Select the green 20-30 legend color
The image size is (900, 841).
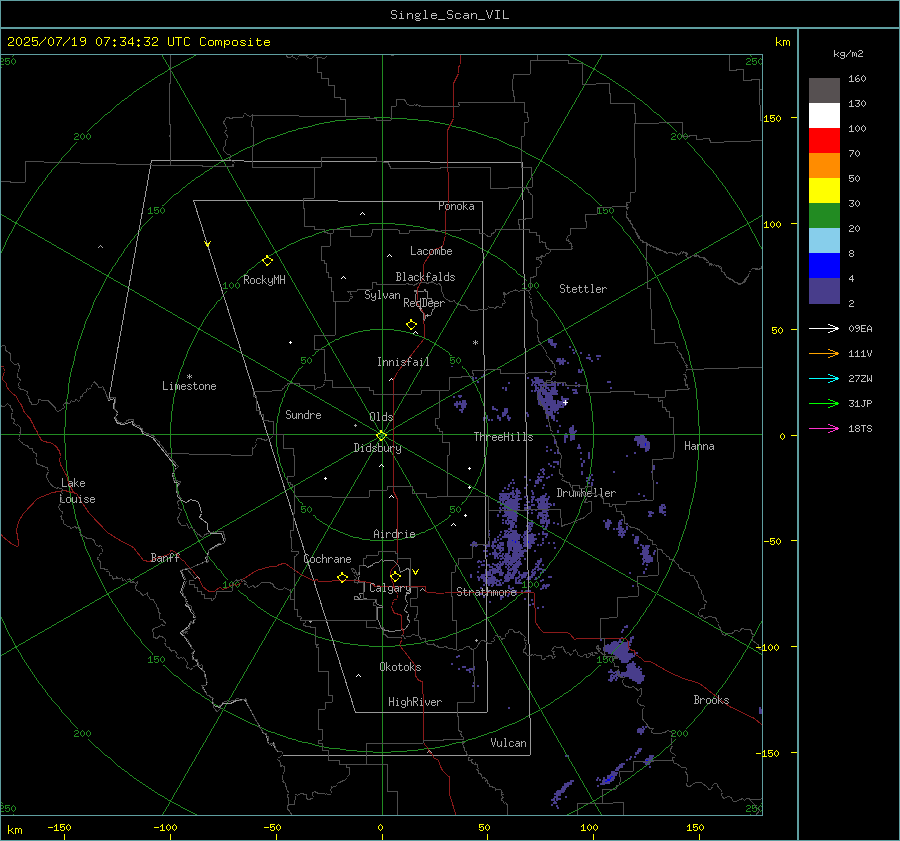coord(824,216)
